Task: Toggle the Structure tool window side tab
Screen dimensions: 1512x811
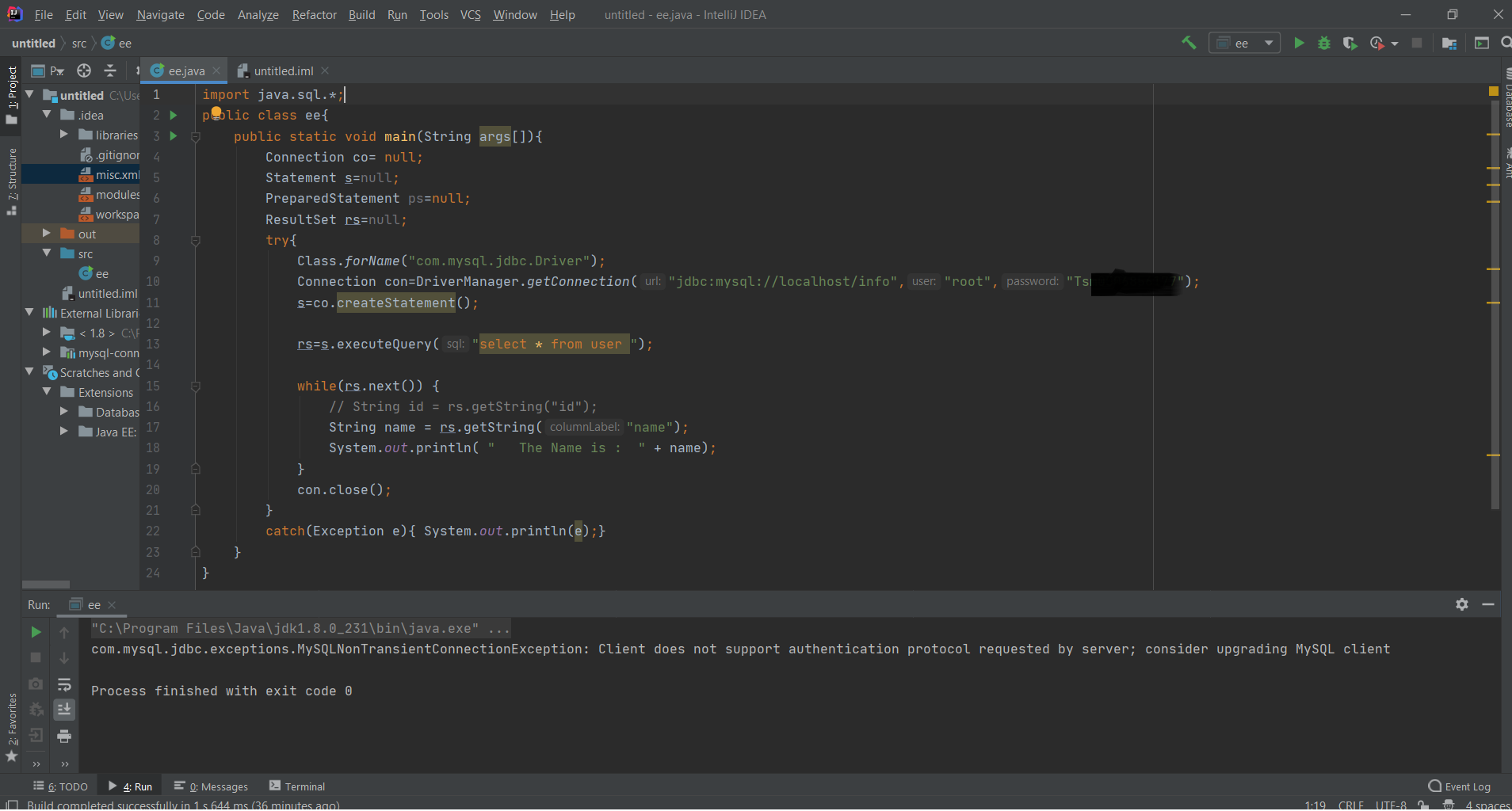Action: (11, 181)
